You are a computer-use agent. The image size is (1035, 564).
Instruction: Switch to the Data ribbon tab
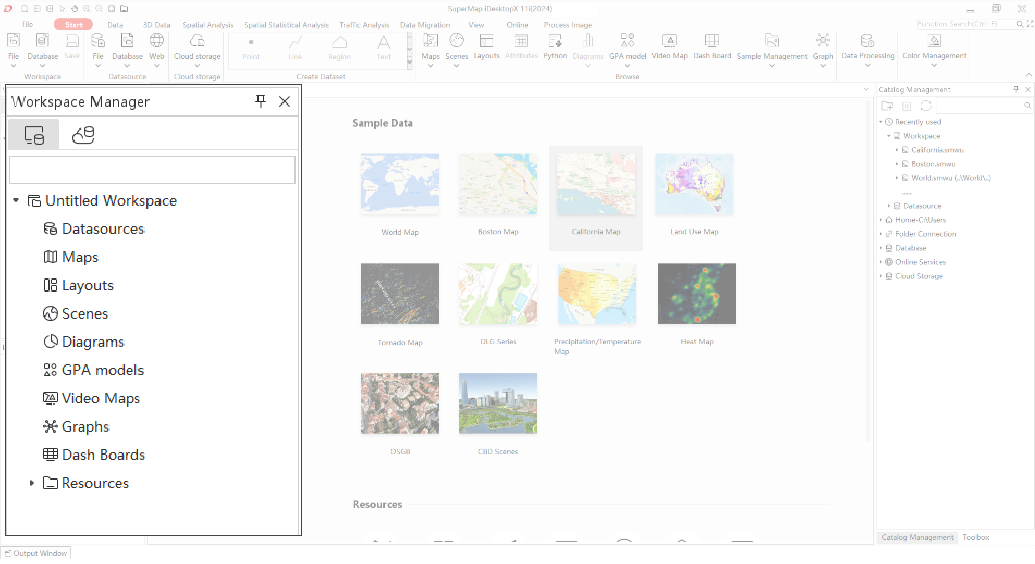click(x=115, y=24)
